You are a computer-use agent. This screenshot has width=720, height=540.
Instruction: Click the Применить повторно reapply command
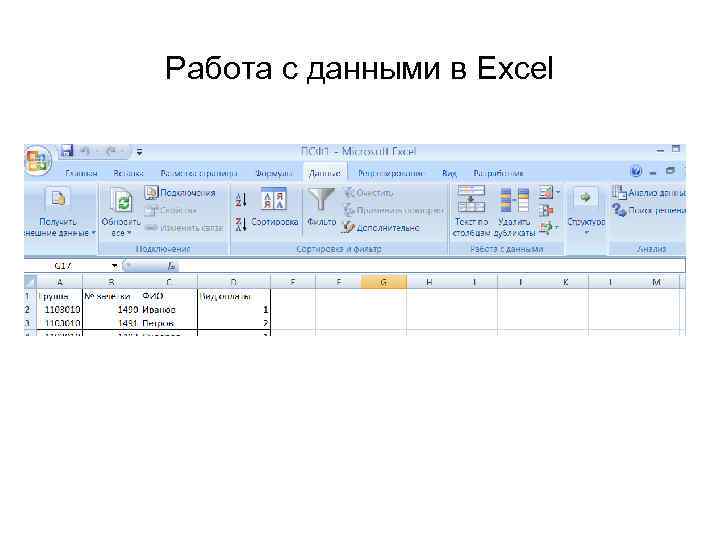point(394,210)
